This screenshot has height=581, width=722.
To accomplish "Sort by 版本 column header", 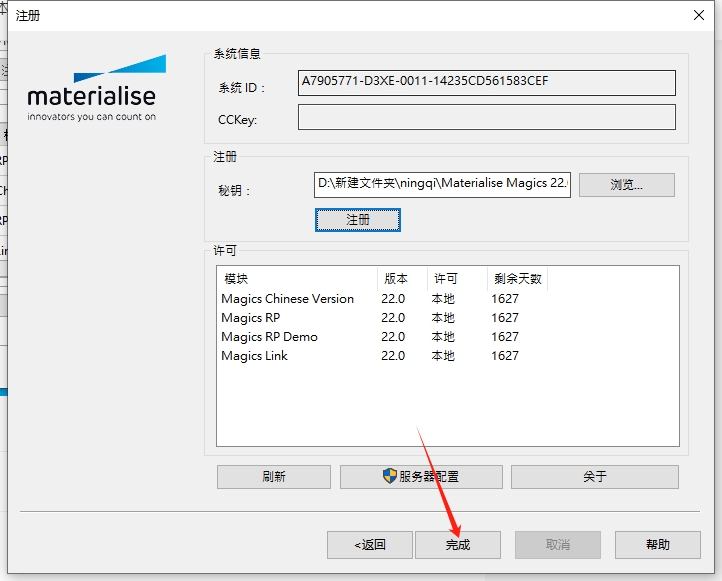I will point(402,279).
